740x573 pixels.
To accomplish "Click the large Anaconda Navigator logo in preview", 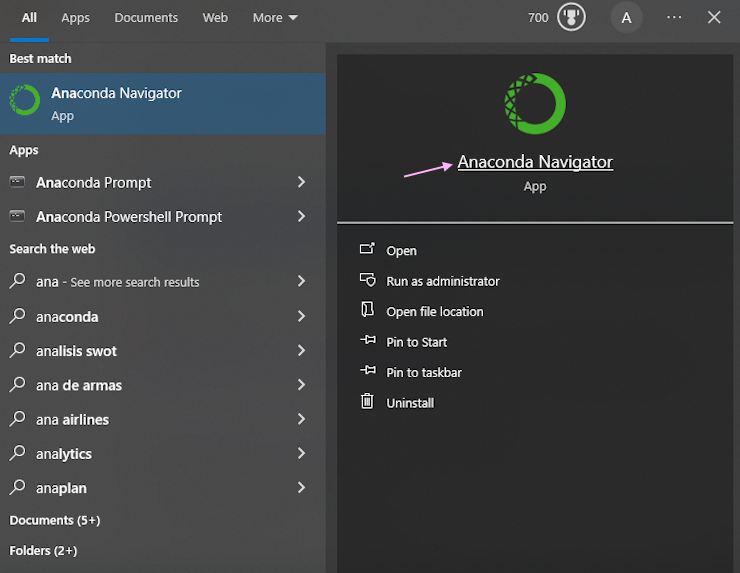I will click(x=535, y=103).
